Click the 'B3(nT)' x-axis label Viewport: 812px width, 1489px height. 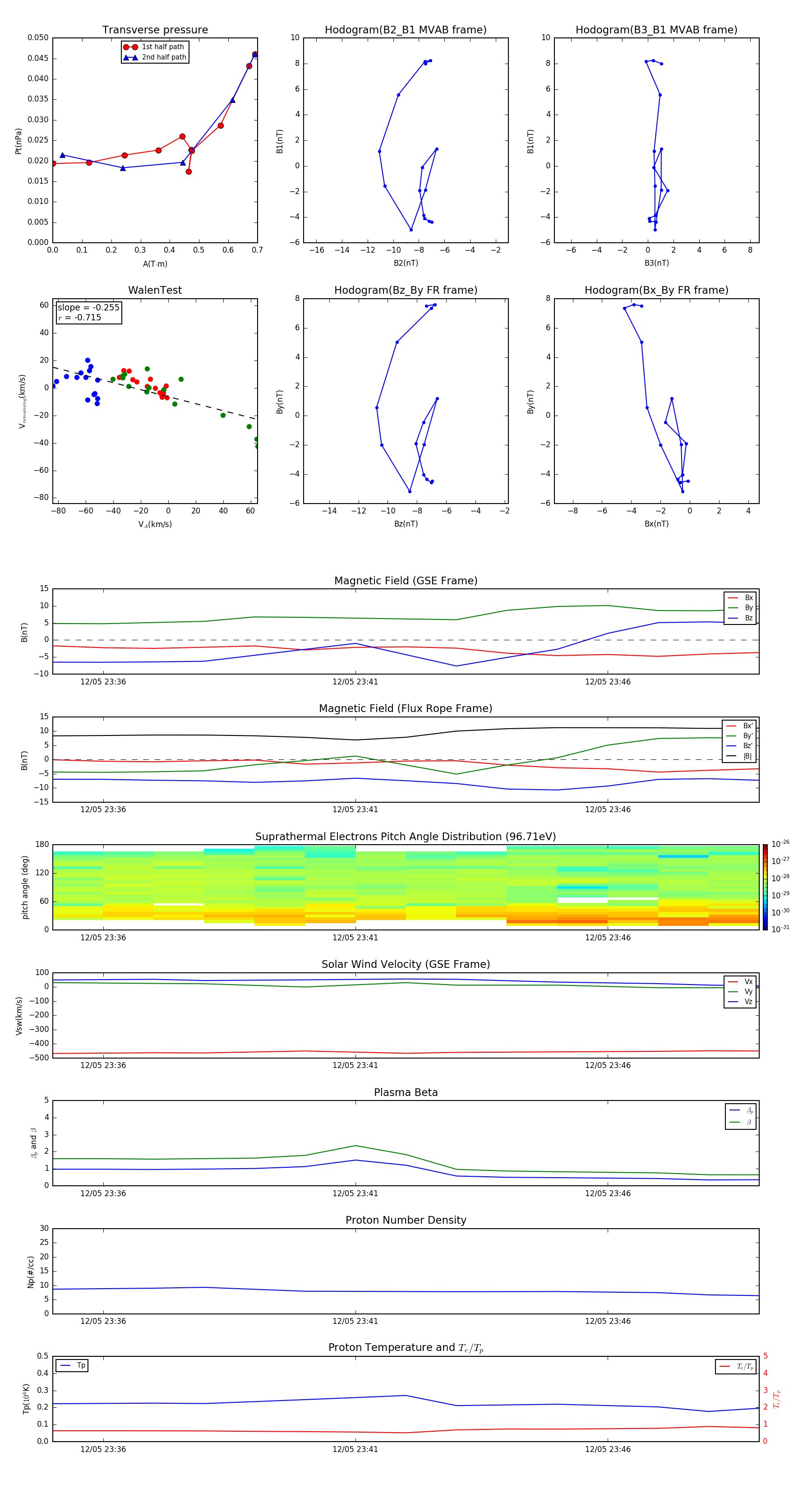tap(656, 263)
